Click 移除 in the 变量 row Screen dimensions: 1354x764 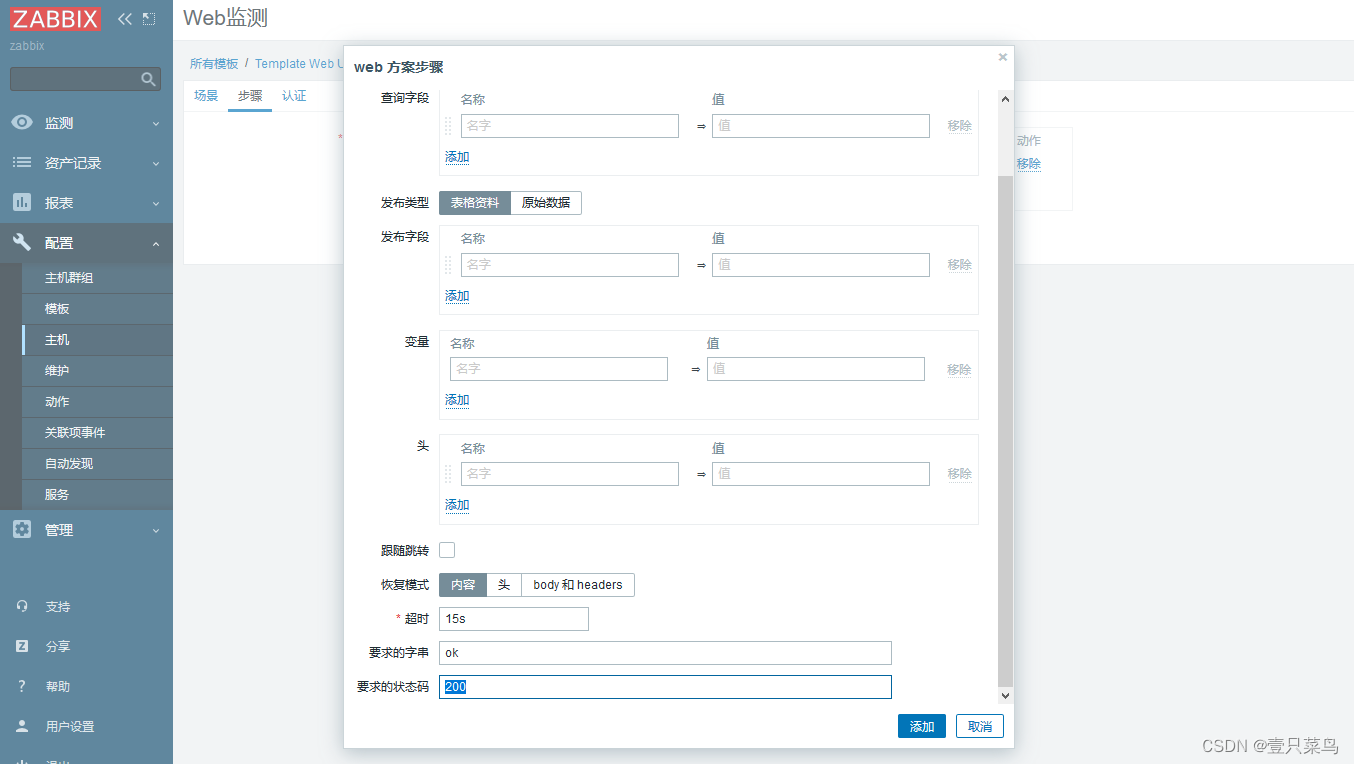(x=959, y=370)
